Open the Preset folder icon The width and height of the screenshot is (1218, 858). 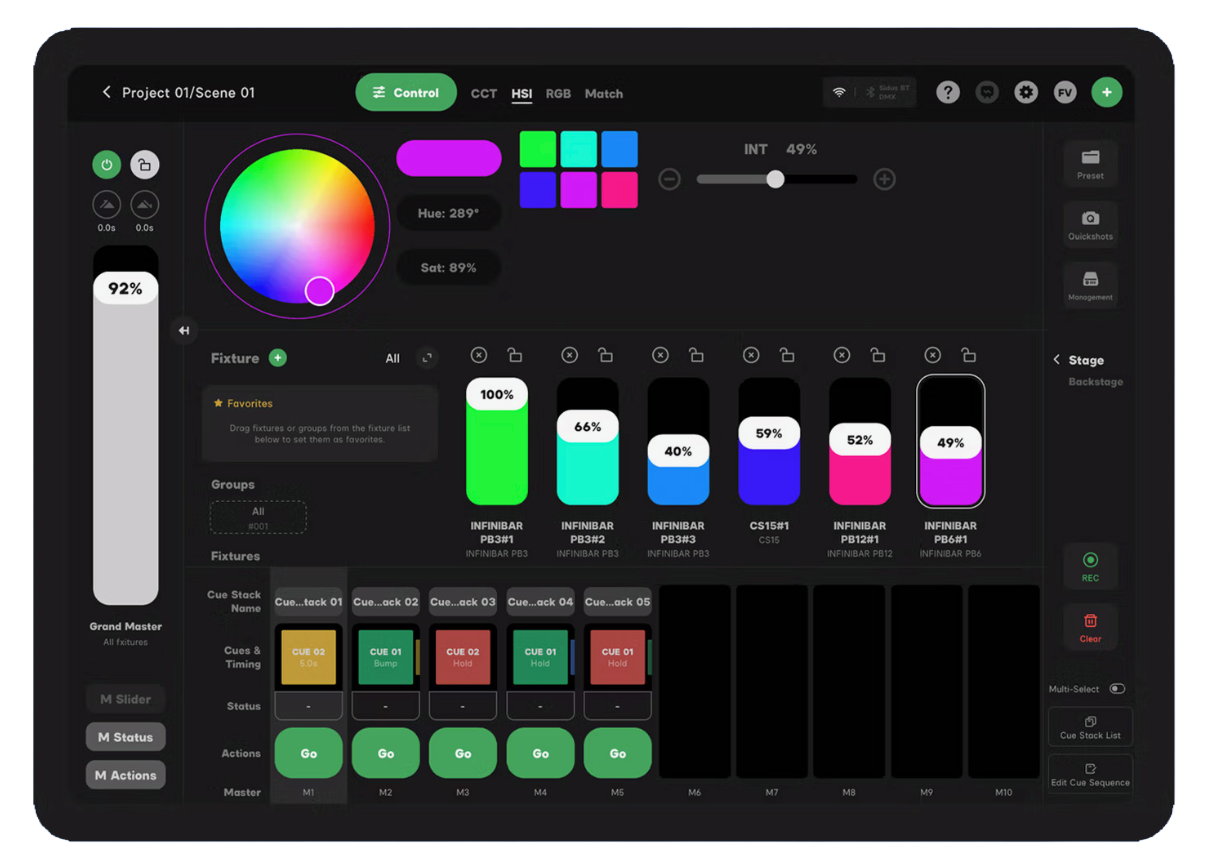[x=1090, y=163]
